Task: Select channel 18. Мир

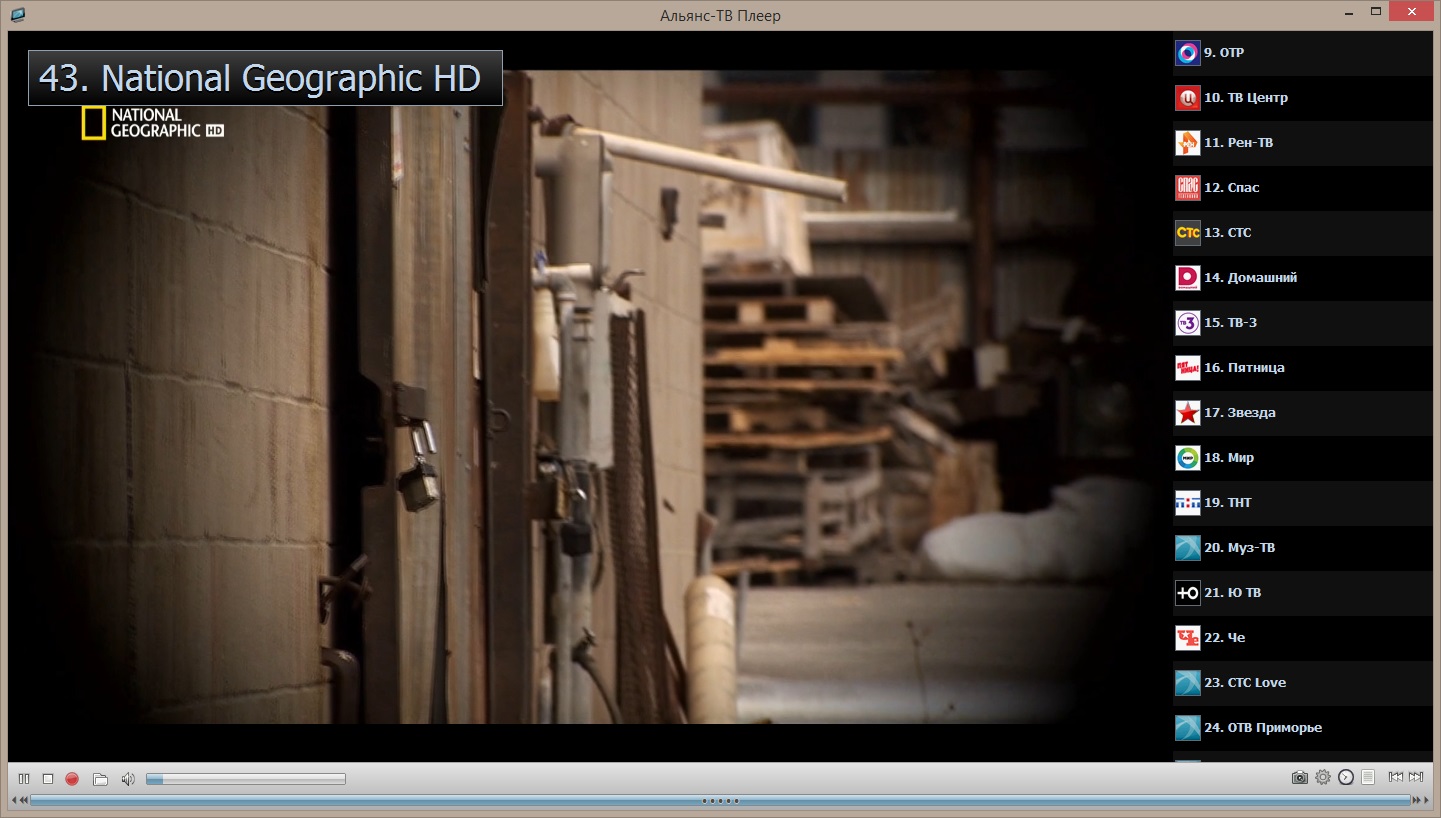Action: [x=1303, y=458]
